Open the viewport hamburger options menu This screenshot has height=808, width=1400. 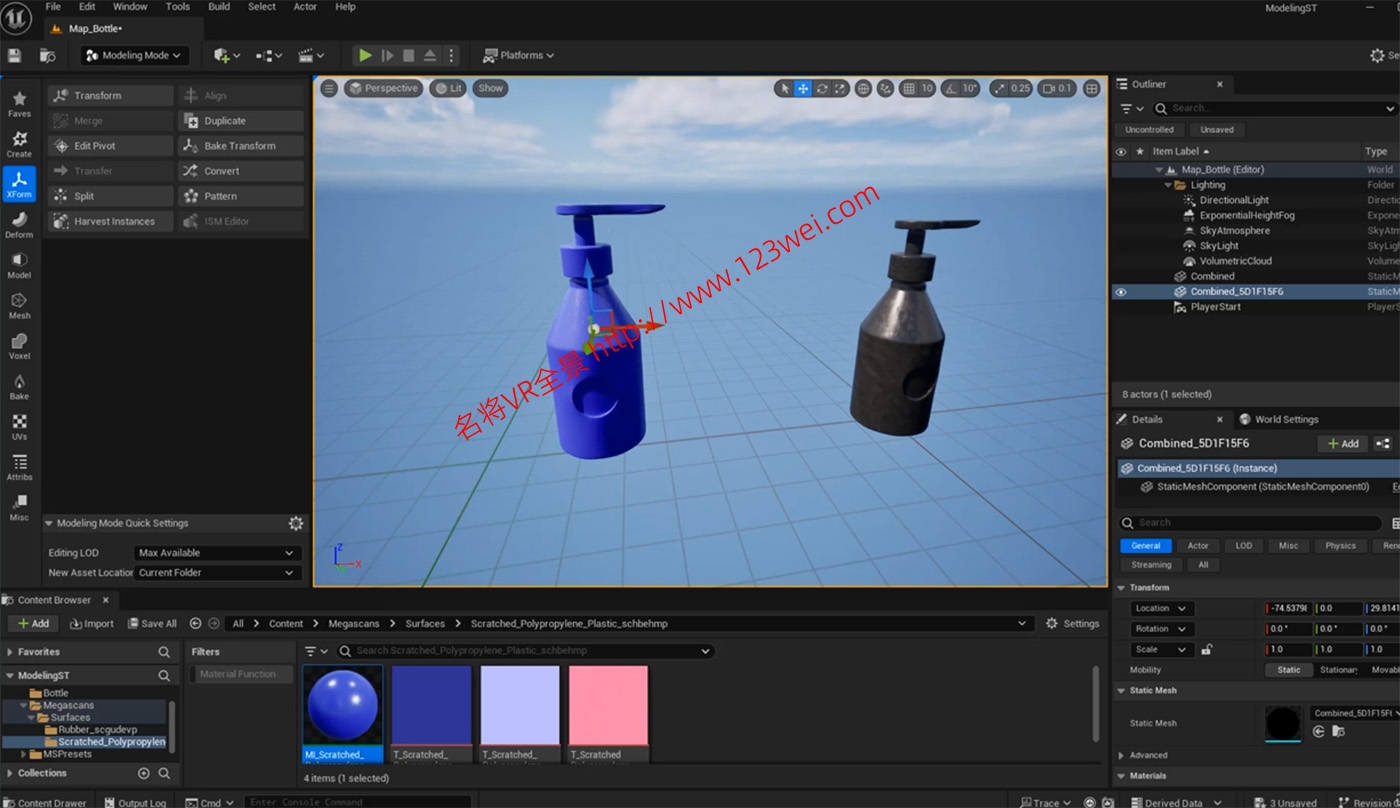(328, 88)
